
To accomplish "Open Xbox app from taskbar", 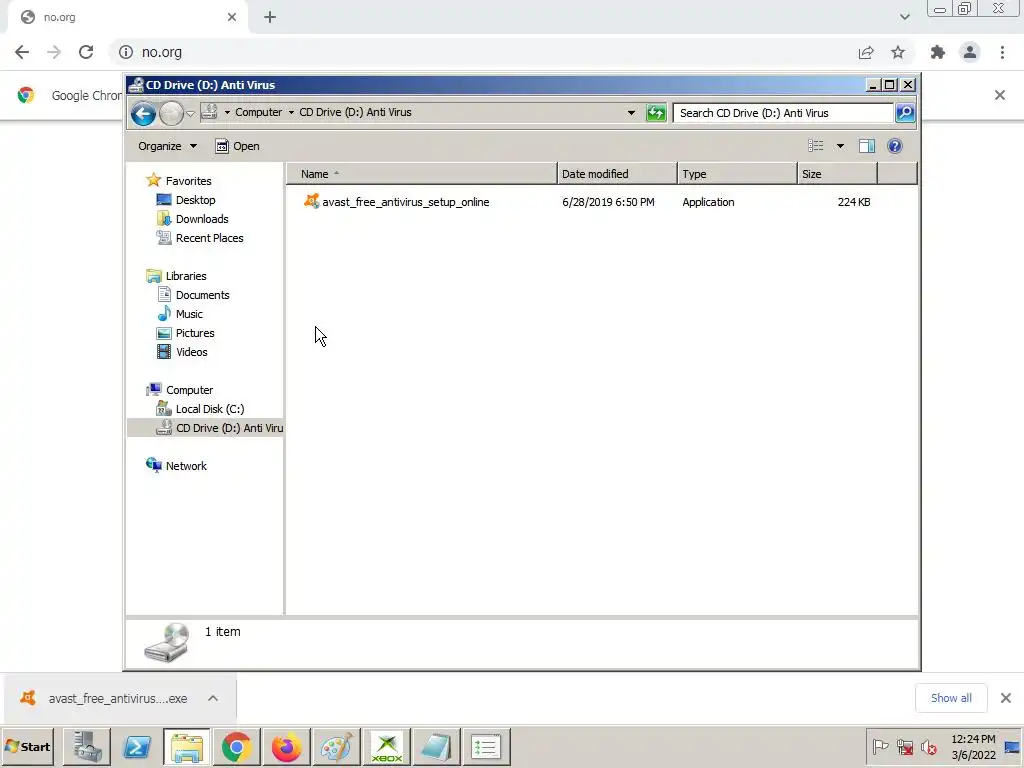I will 387,746.
